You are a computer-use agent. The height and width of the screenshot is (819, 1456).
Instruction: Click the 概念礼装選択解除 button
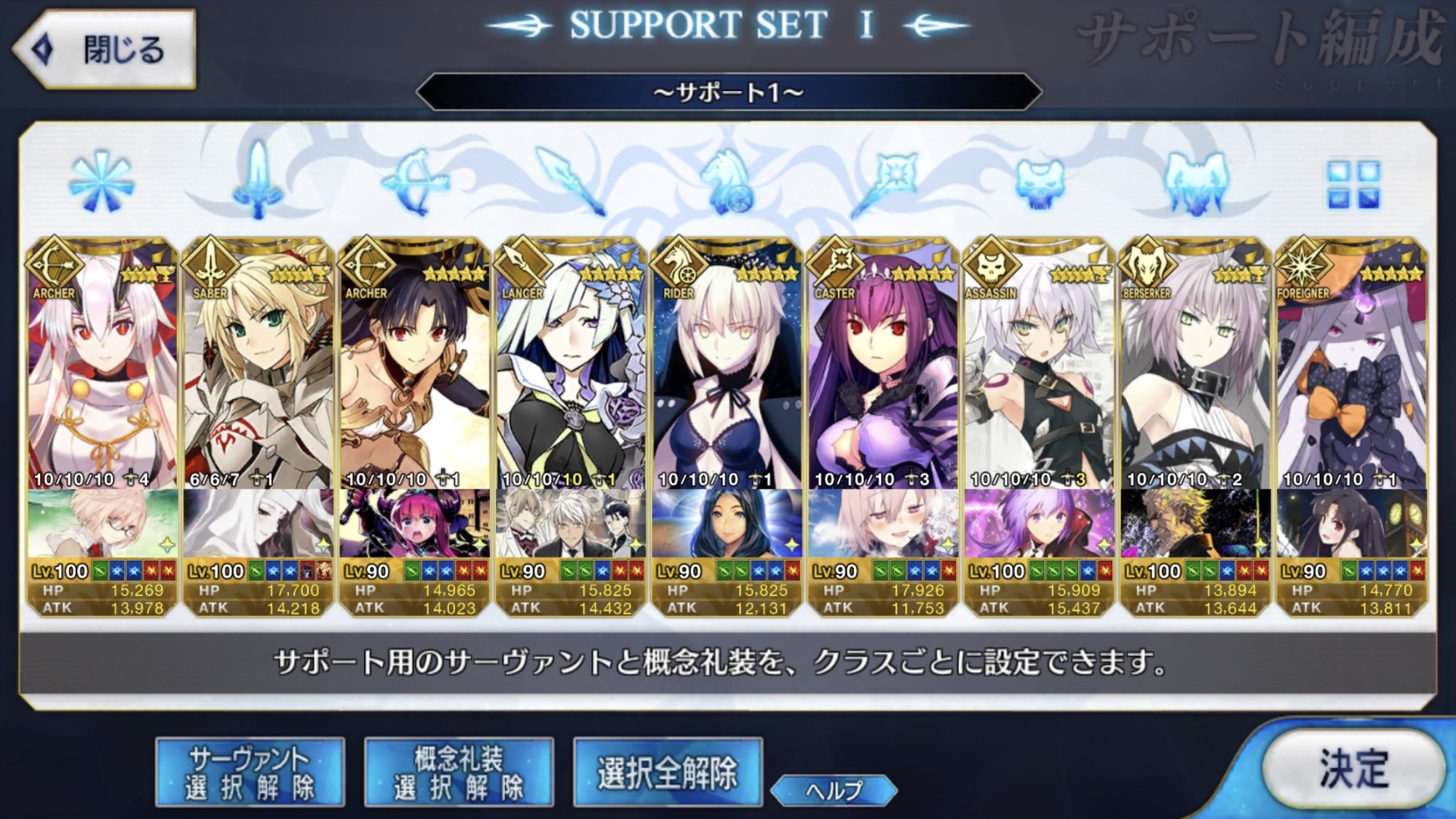tap(459, 772)
